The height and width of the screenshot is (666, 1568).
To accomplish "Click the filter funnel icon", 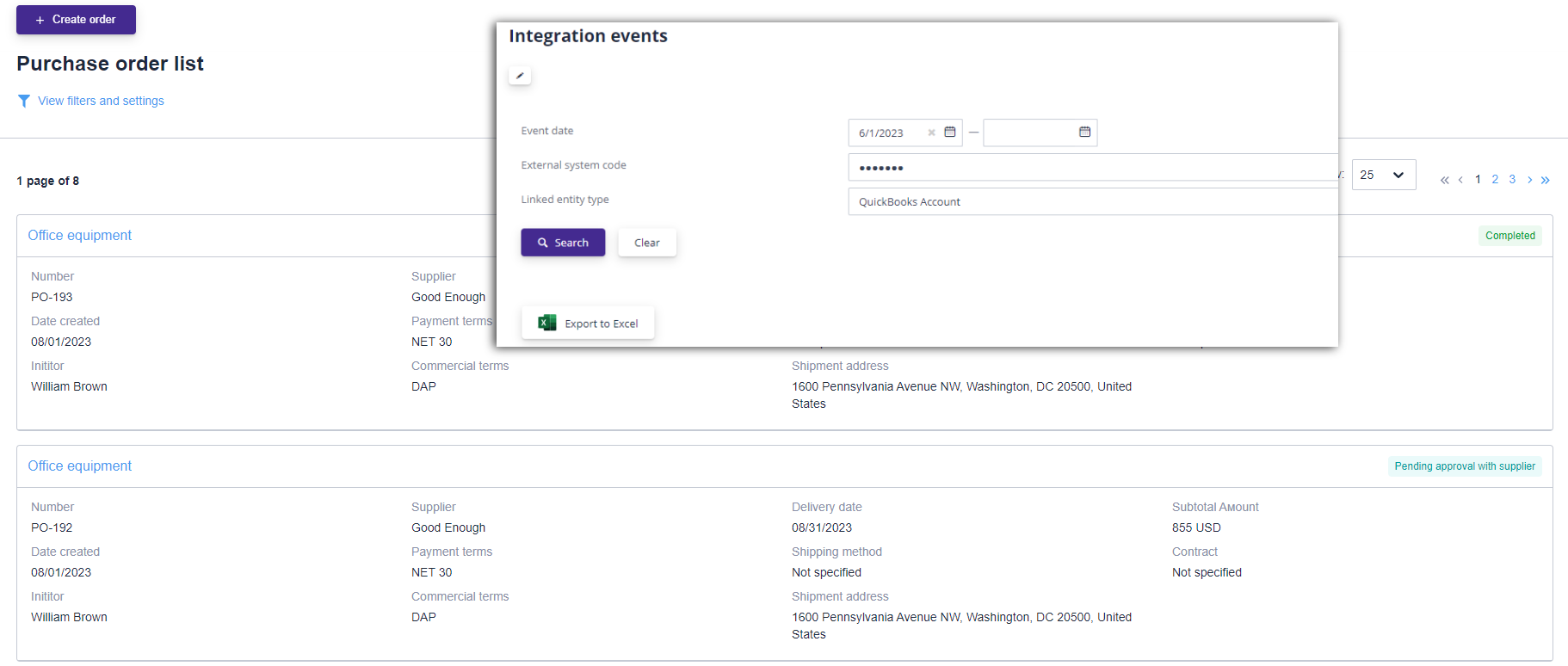I will pos(24,102).
